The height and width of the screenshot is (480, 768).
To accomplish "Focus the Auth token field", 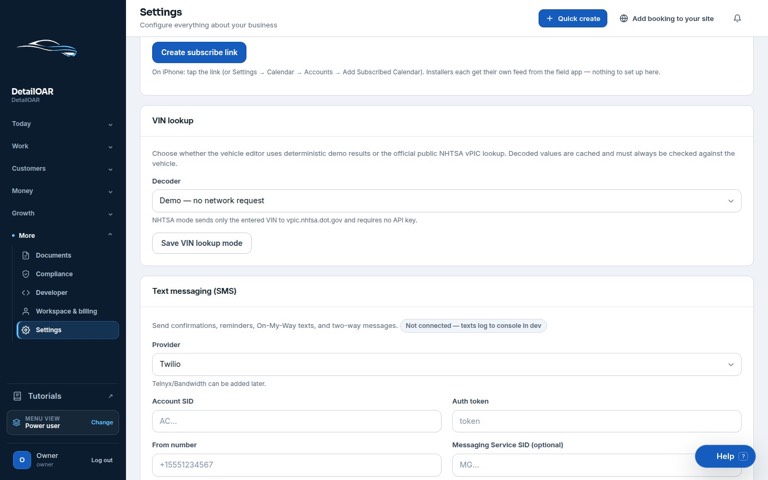I will (597, 421).
